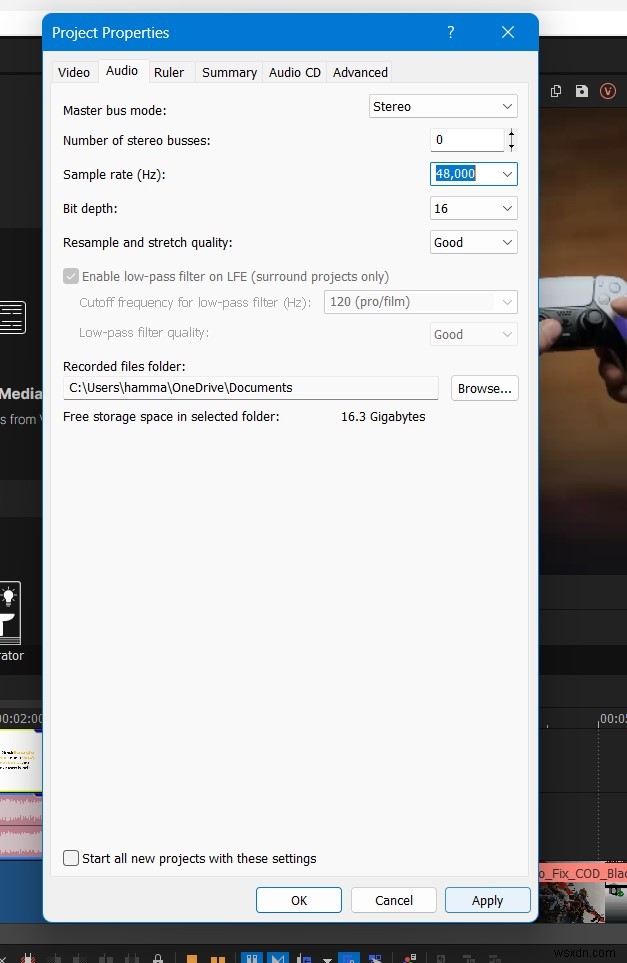Open the Advanced tab
The width and height of the screenshot is (627, 963).
click(x=360, y=72)
